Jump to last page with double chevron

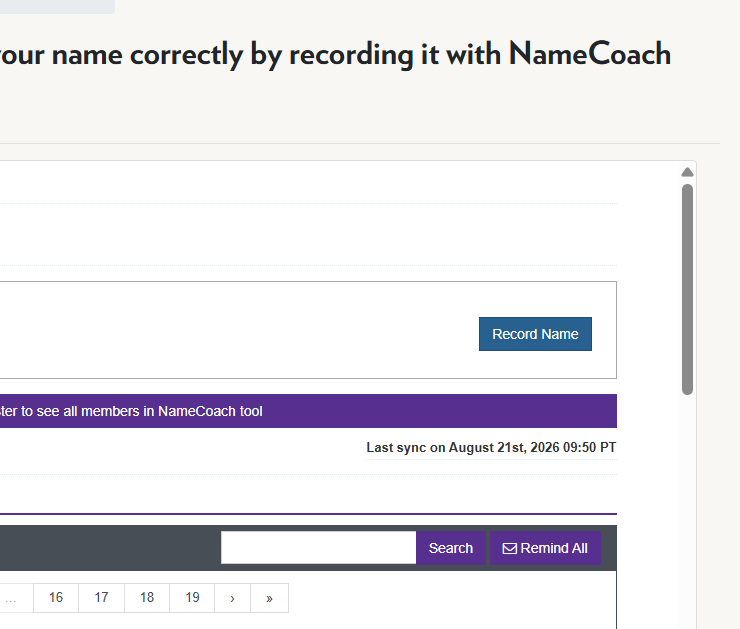click(269, 598)
